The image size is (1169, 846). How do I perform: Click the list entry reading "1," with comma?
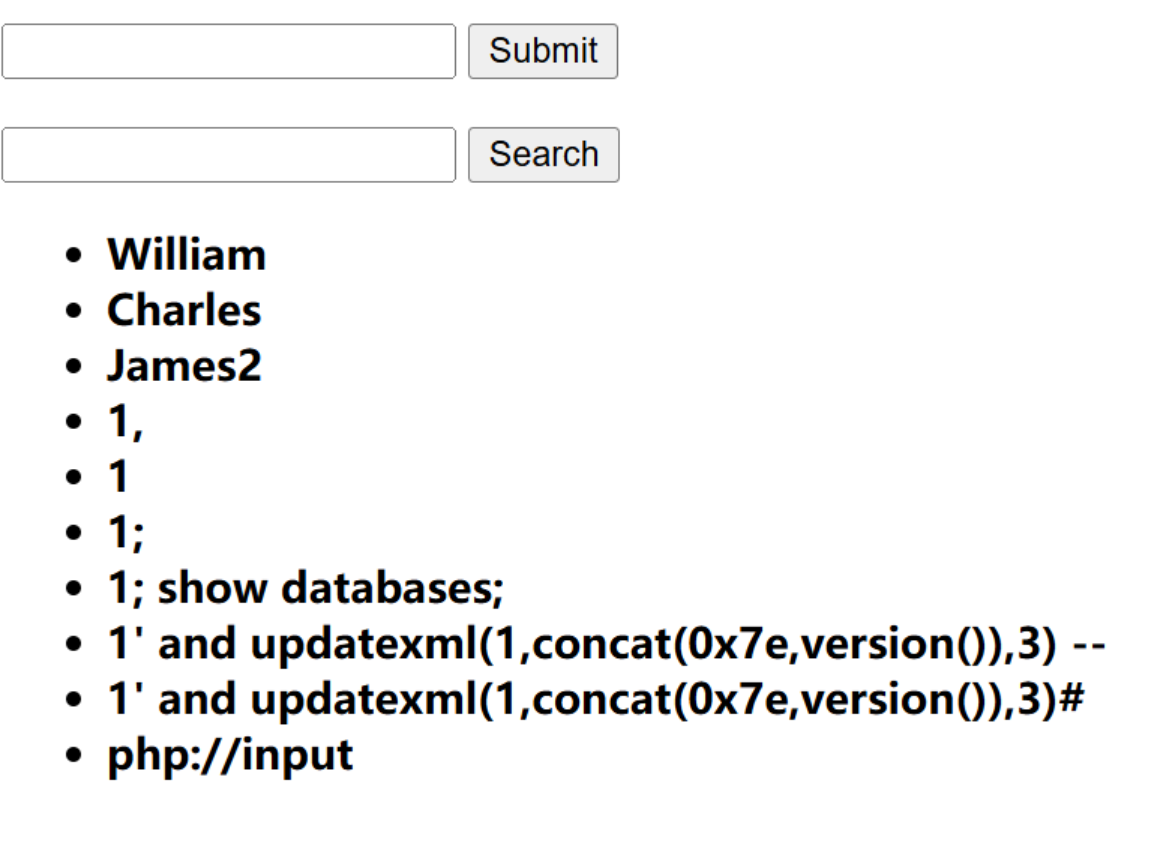point(125,422)
